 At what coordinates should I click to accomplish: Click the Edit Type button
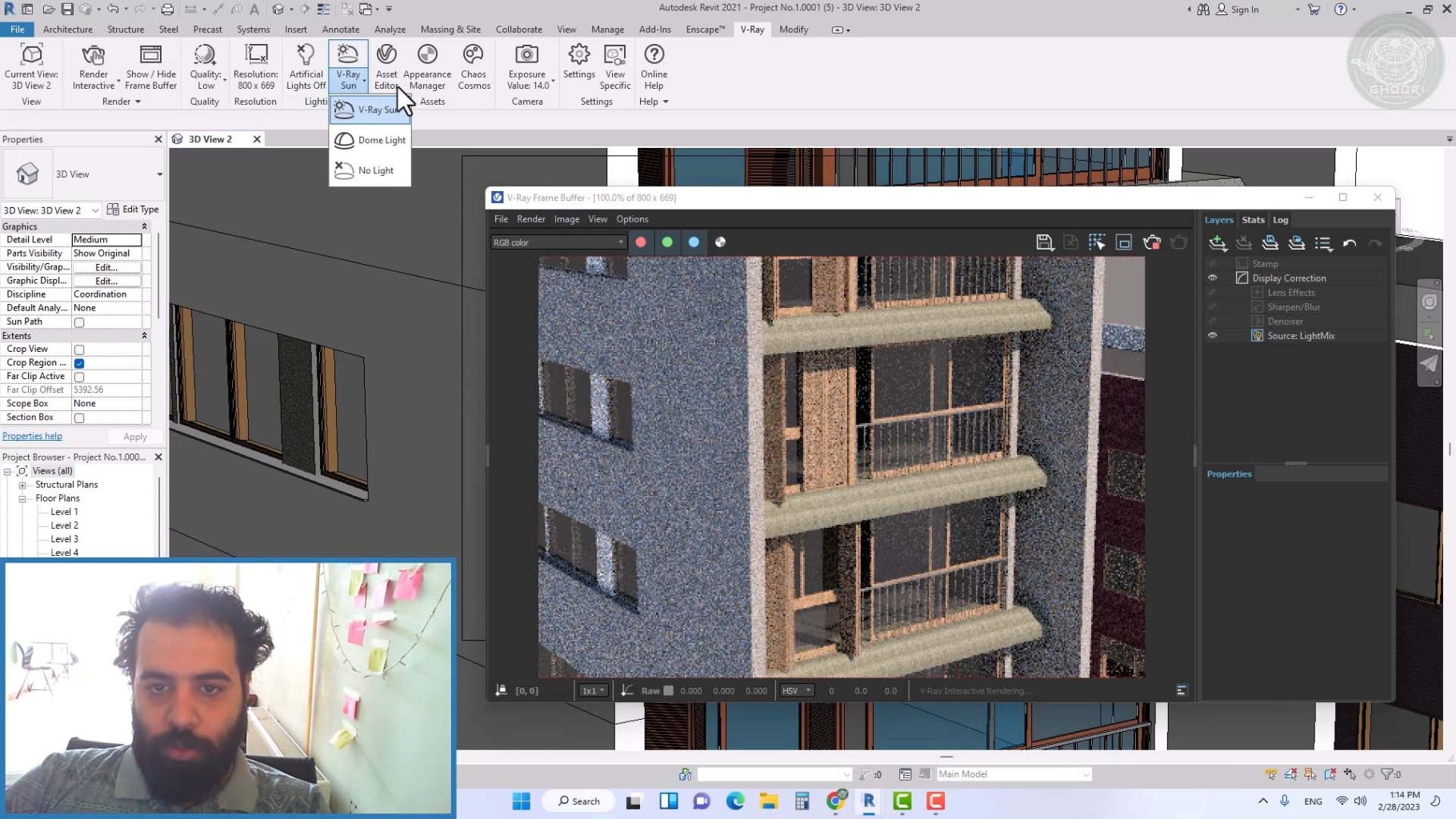click(x=133, y=210)
